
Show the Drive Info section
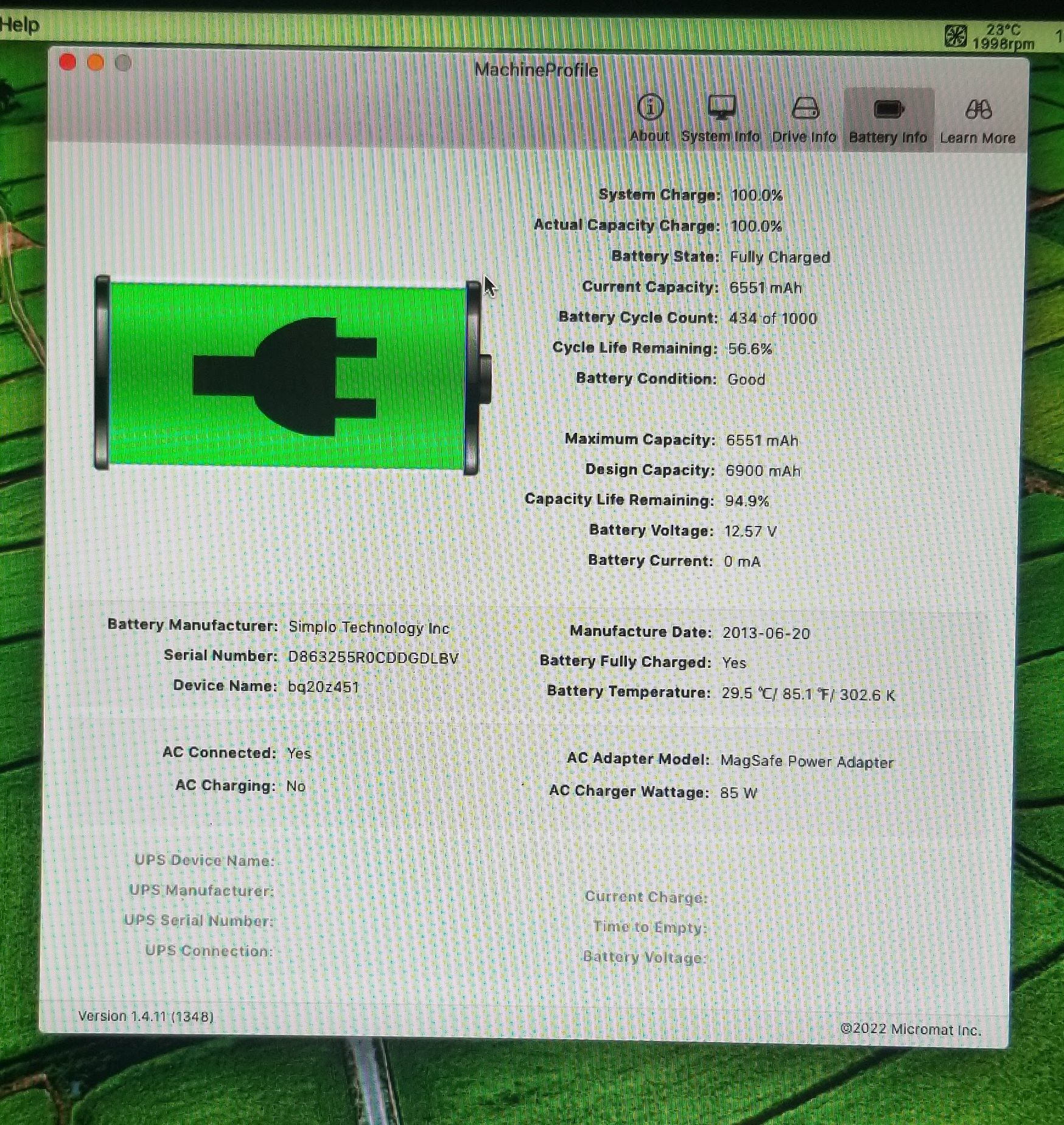tap(804, 118)
